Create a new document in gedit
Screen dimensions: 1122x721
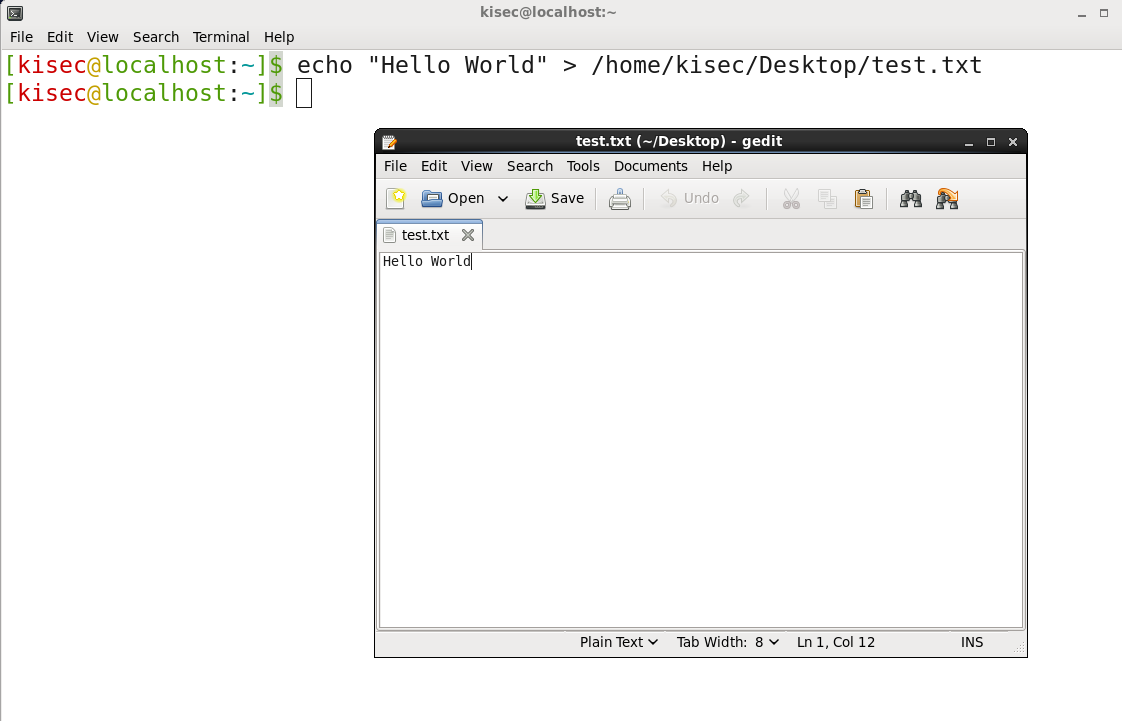(396, 198)
